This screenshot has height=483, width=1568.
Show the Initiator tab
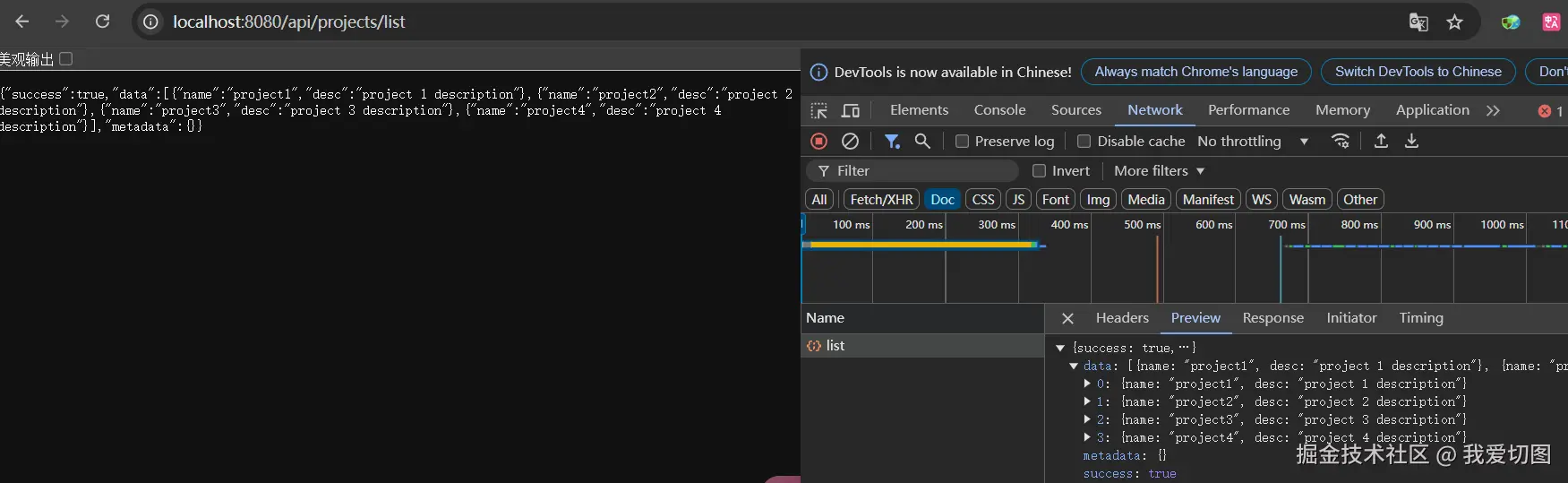tap(1351, 318)
